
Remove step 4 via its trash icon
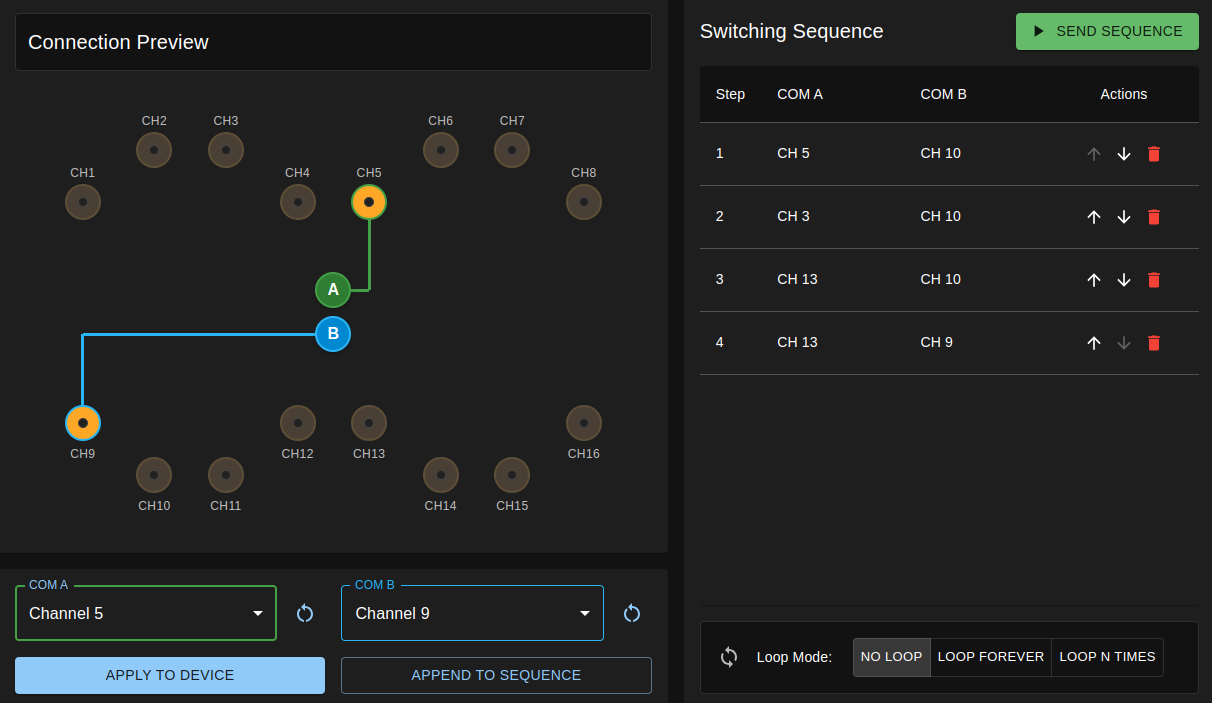coord(1154,343)
